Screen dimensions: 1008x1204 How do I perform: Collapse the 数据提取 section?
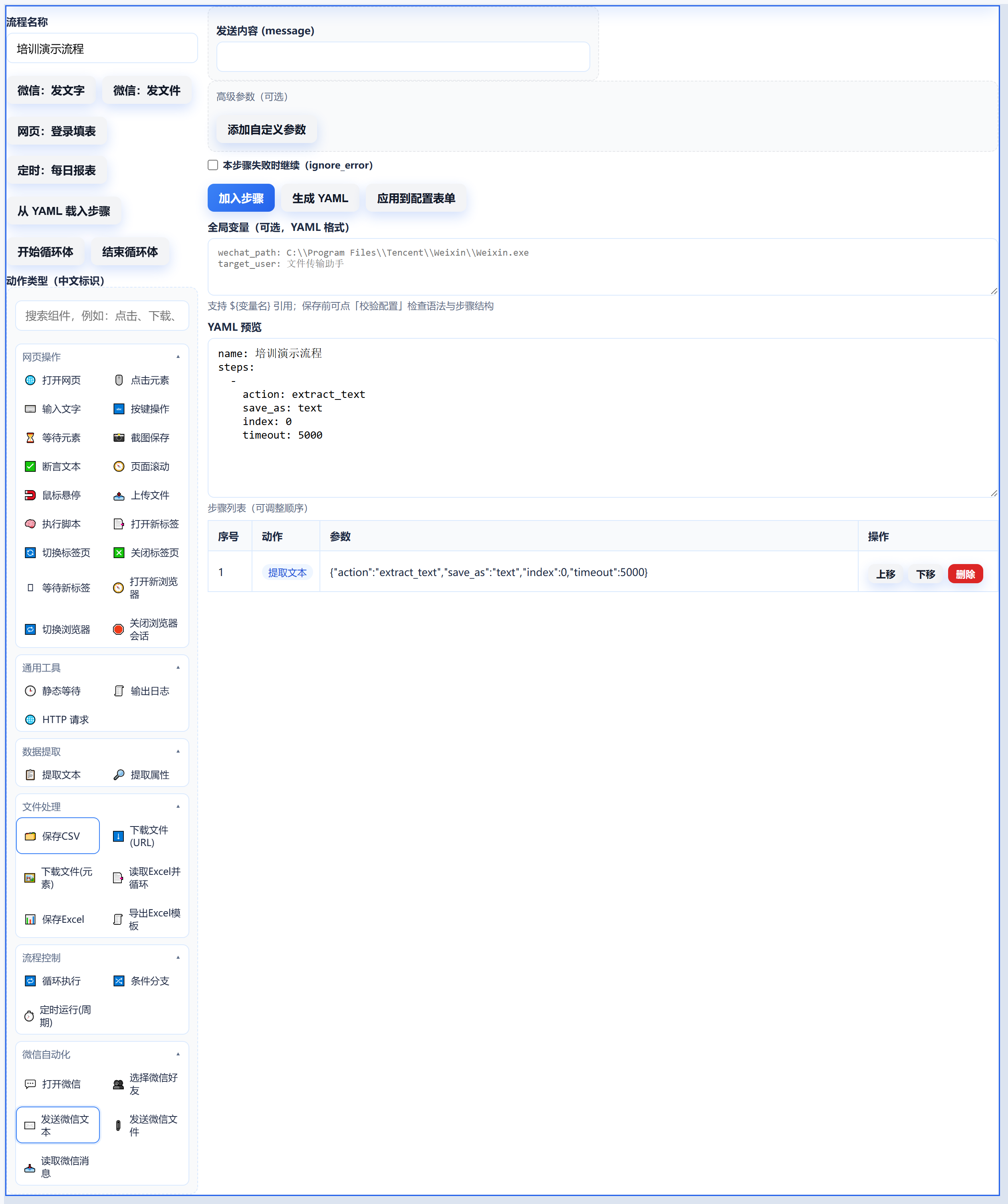click(x=178, y=751)
